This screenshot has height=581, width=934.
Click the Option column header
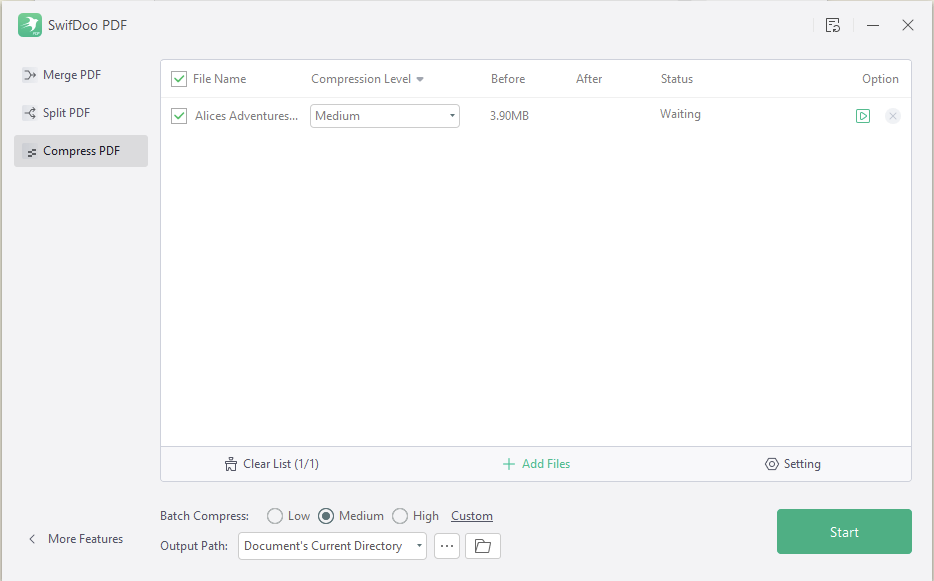[x=880, y=79]
